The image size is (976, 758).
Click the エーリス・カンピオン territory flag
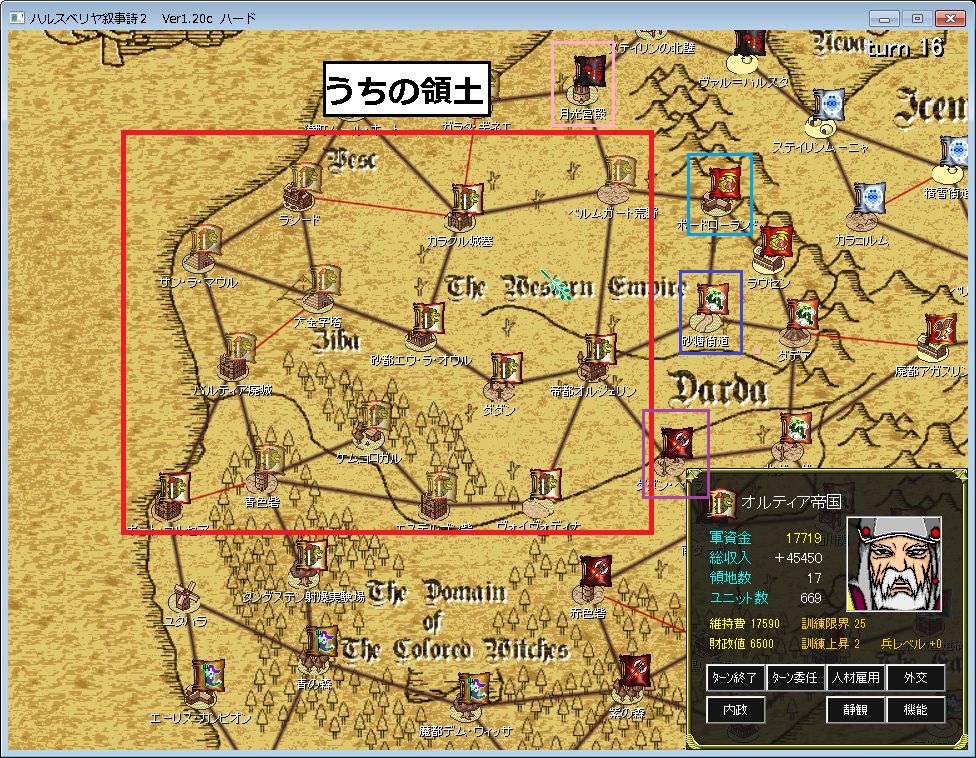(x=208, y=676)
